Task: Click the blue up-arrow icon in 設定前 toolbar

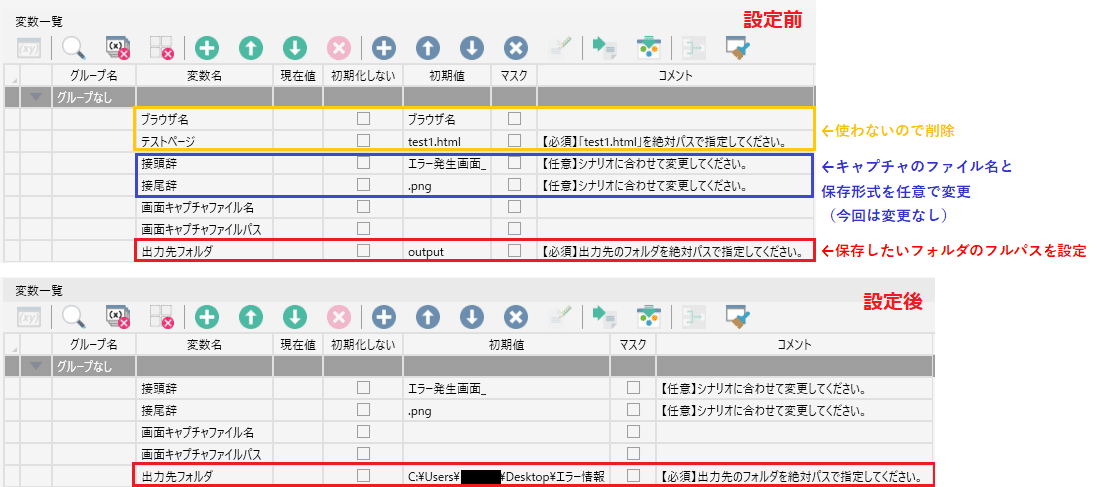Action: tap(427, 48)
